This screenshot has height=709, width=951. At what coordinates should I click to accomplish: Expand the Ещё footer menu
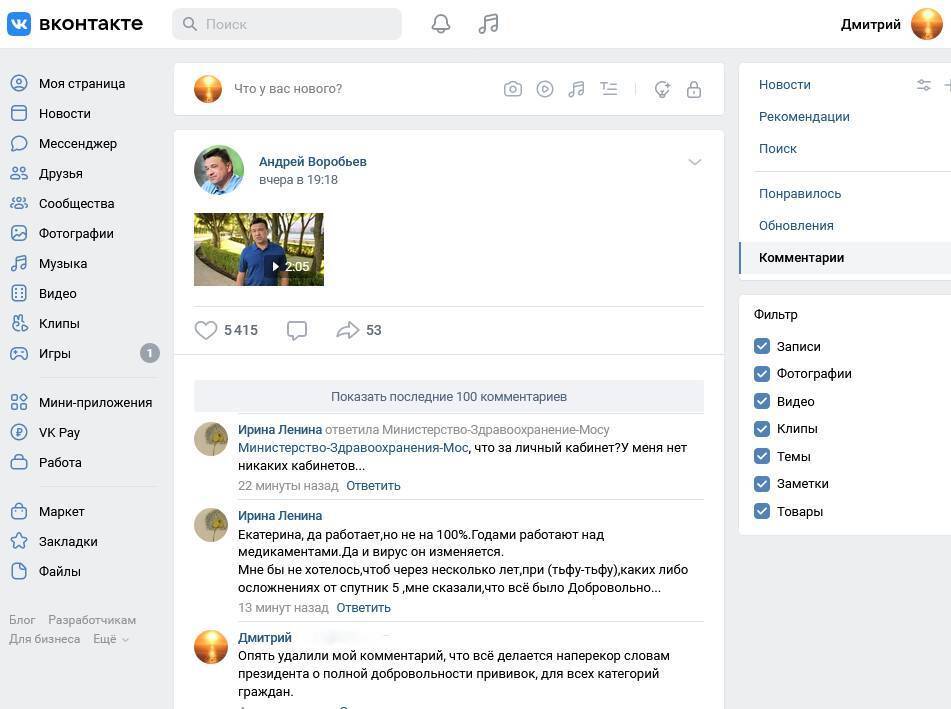click(110, 639)
